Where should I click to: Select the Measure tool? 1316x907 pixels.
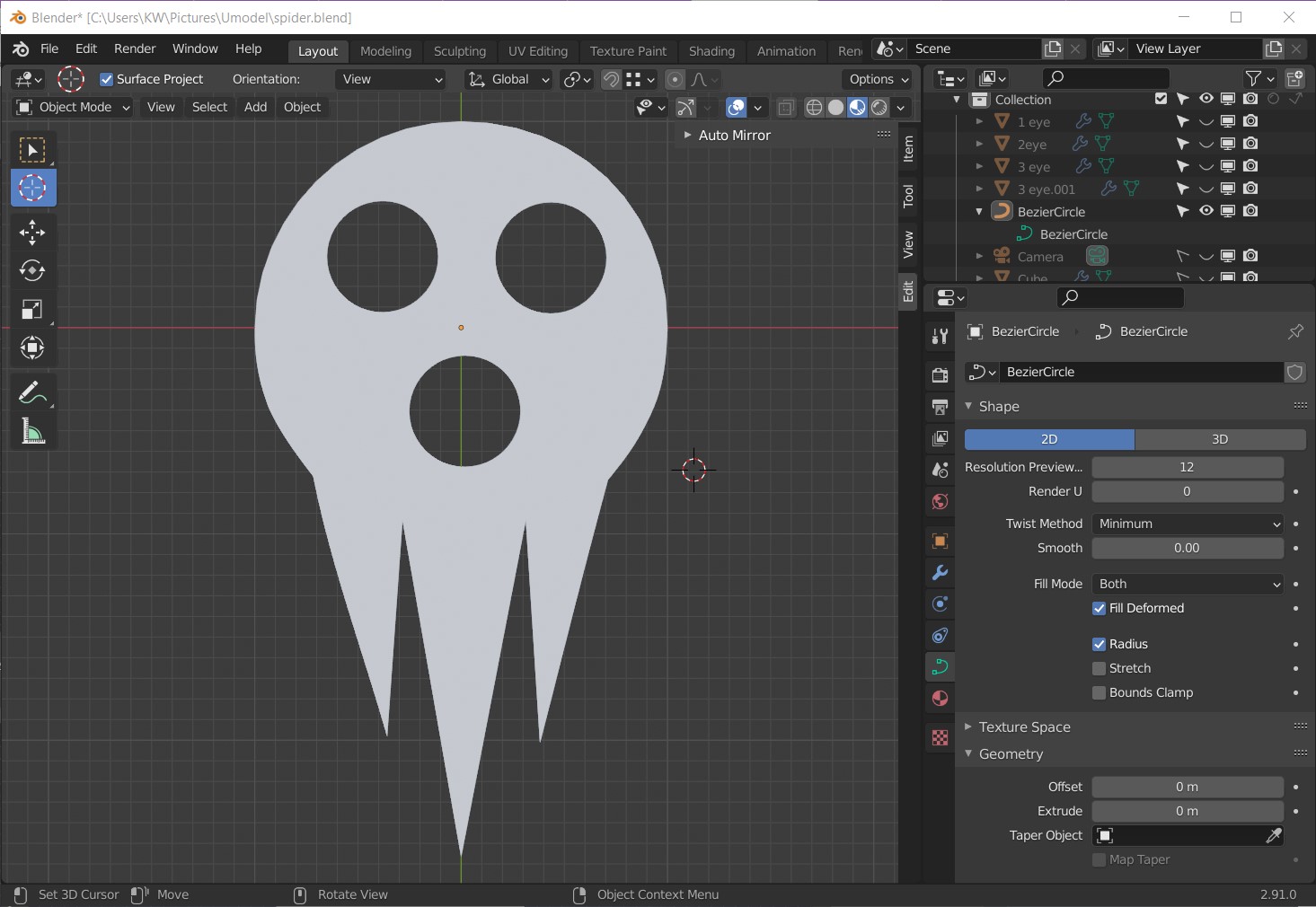click(x=32, y=433)
